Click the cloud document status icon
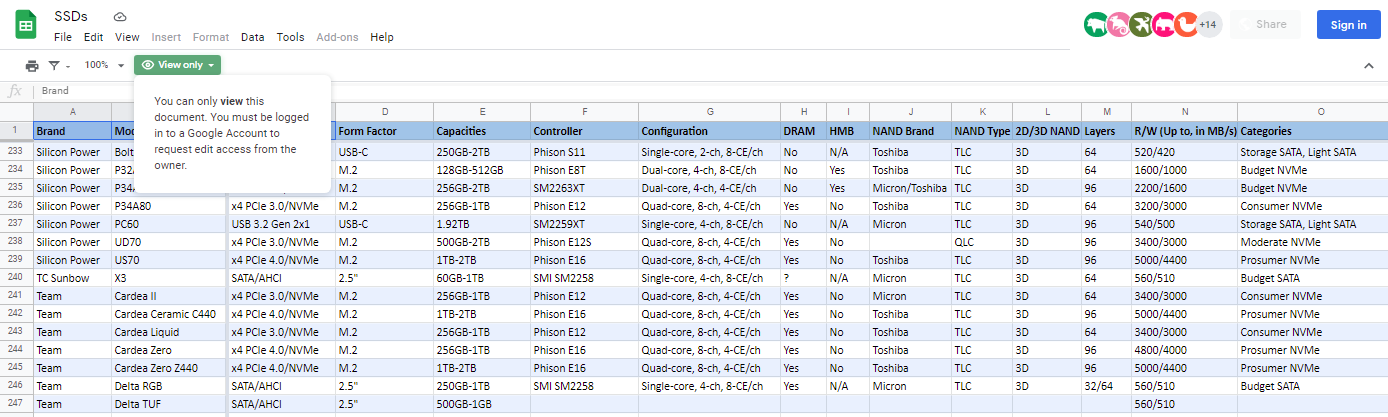 [x=121, y=17]
